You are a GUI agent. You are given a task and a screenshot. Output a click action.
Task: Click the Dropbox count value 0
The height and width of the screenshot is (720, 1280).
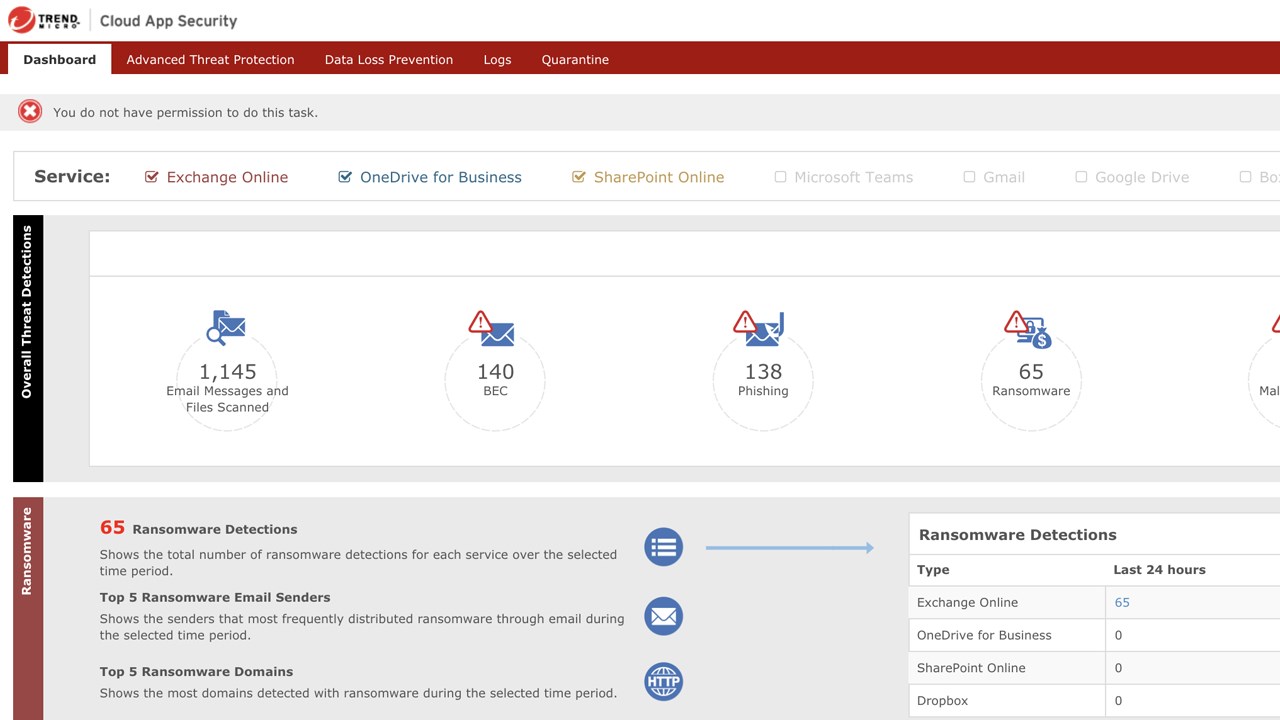(x=1118, y=701)
